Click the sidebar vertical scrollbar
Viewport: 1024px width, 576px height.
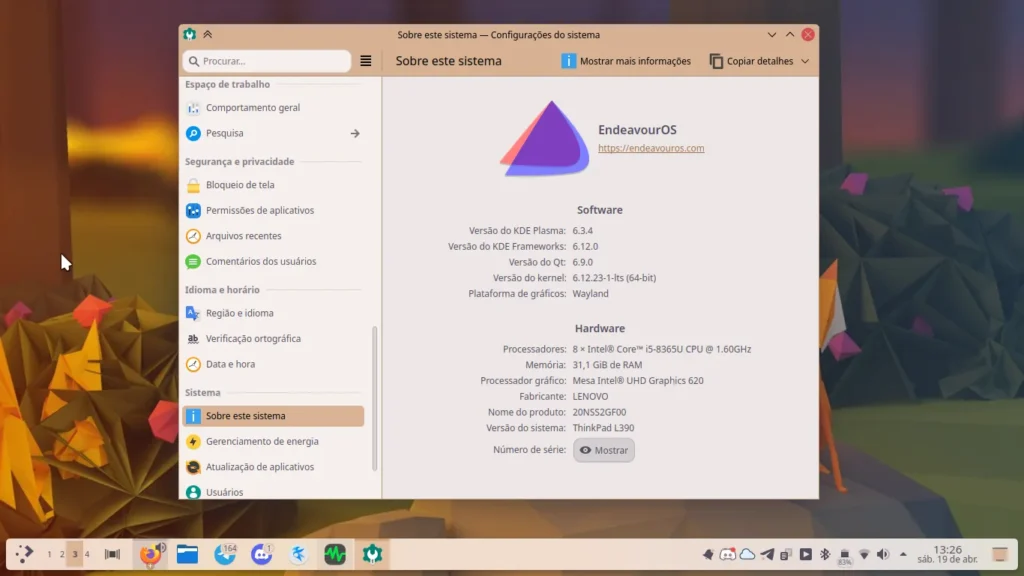[374, 398]
